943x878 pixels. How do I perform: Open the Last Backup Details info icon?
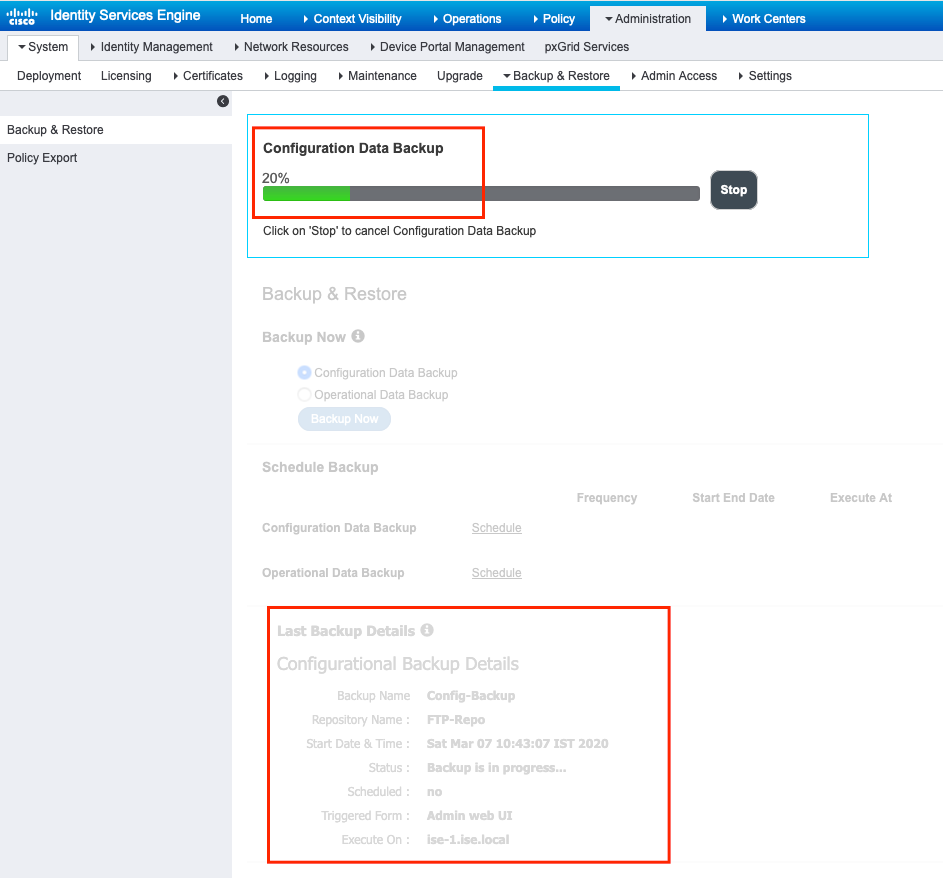tap(427, 630)
